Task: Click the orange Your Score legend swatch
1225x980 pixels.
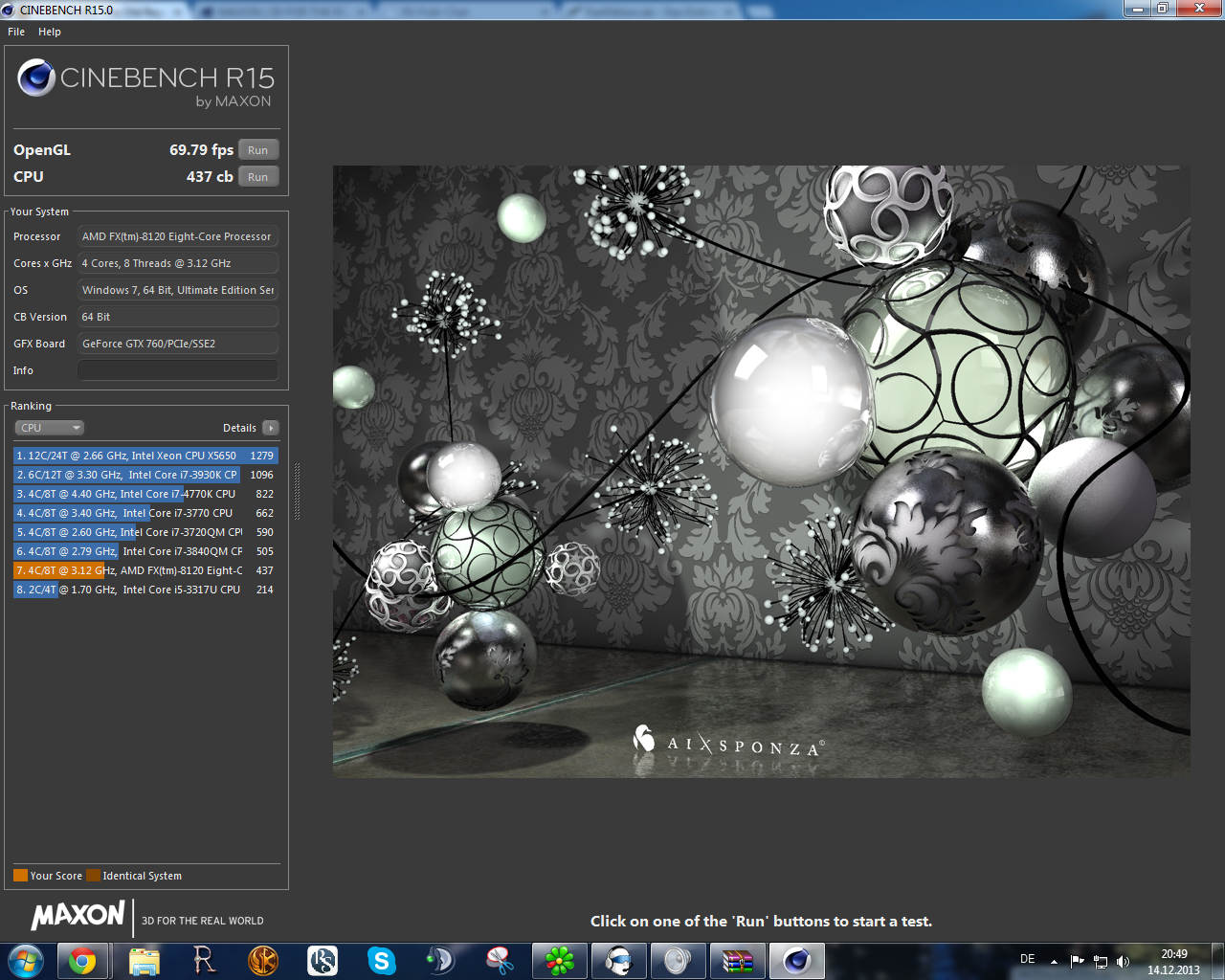Action: [x=20, y=875]
